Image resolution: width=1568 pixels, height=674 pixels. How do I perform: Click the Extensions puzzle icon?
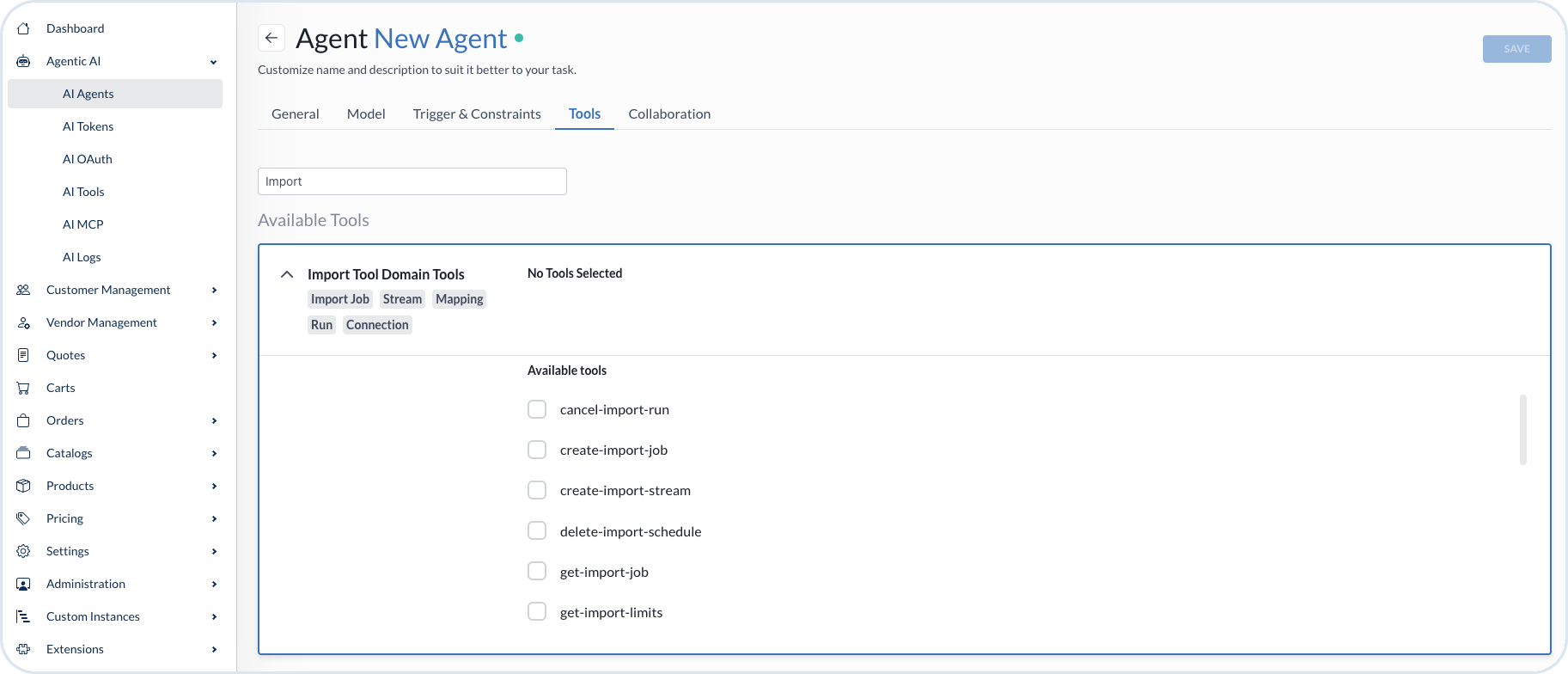tap(23, 649)
